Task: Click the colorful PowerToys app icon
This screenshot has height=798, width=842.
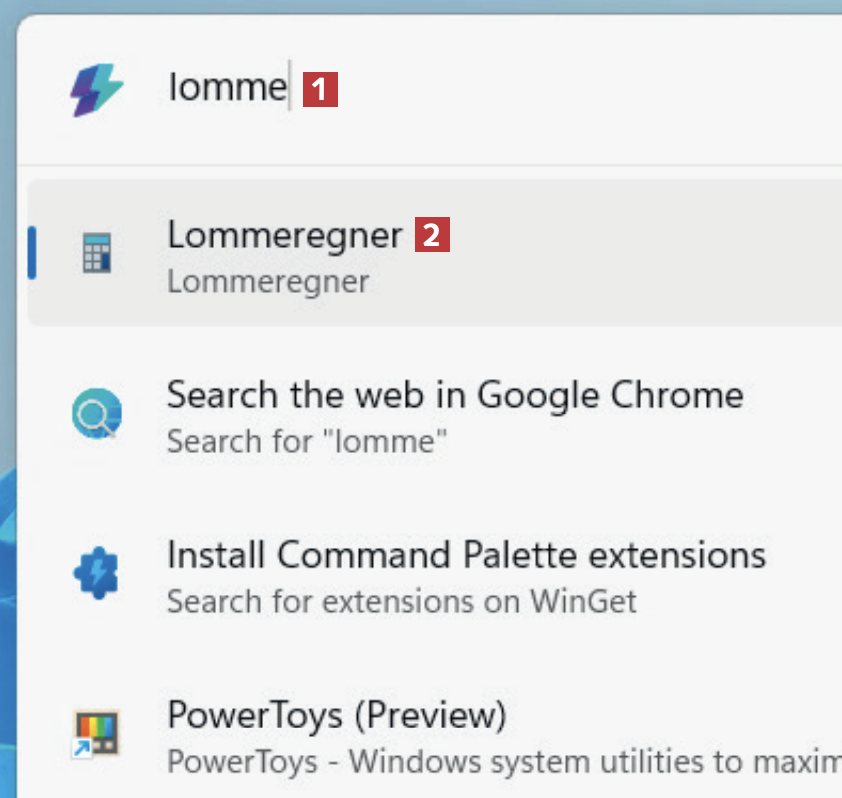Action: pyautogui.click(x=96, y=733)
